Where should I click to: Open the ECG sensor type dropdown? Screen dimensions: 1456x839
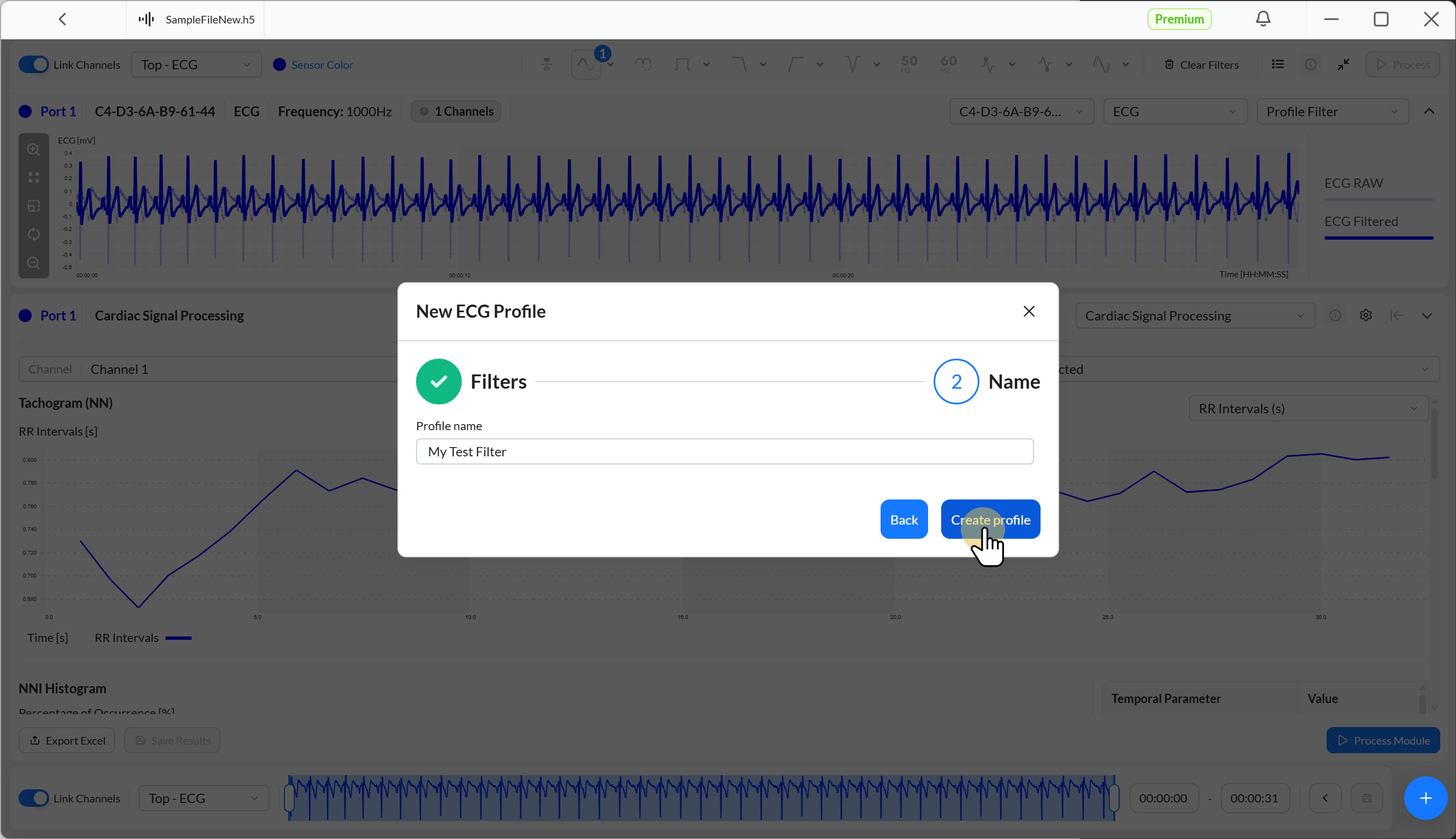click(1175, 111)
